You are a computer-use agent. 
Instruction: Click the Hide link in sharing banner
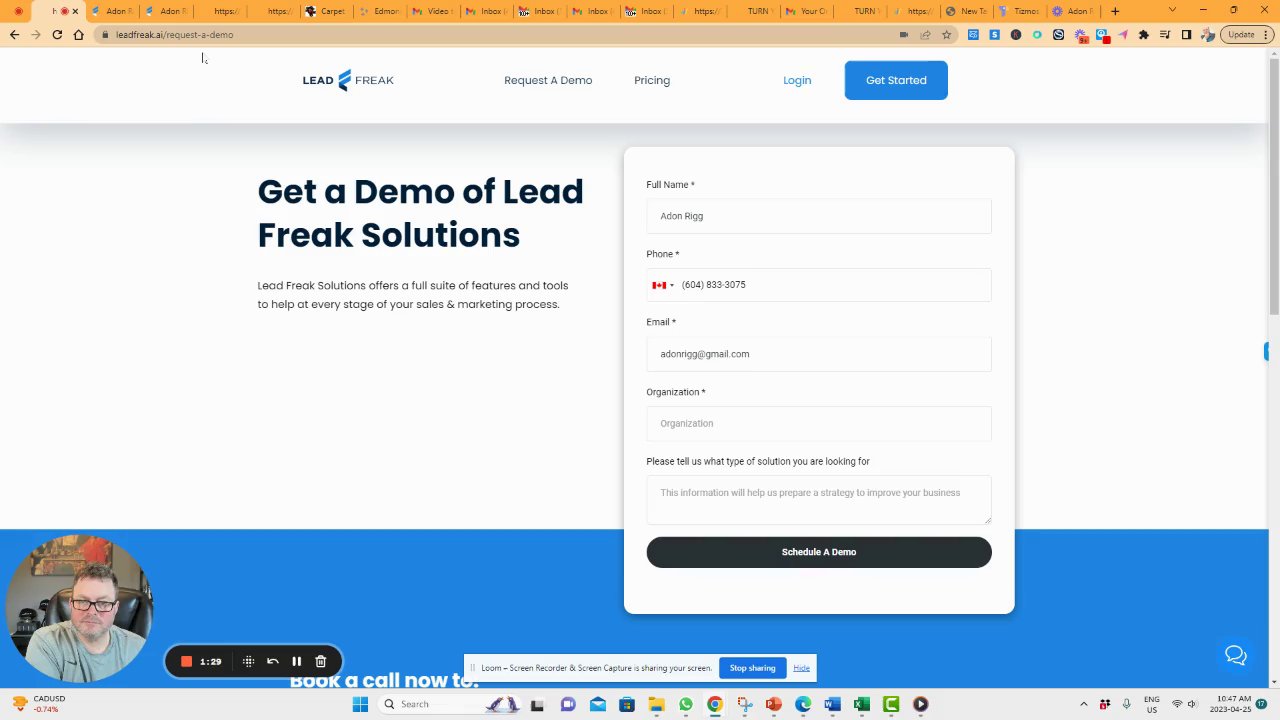tap(801, 668)
